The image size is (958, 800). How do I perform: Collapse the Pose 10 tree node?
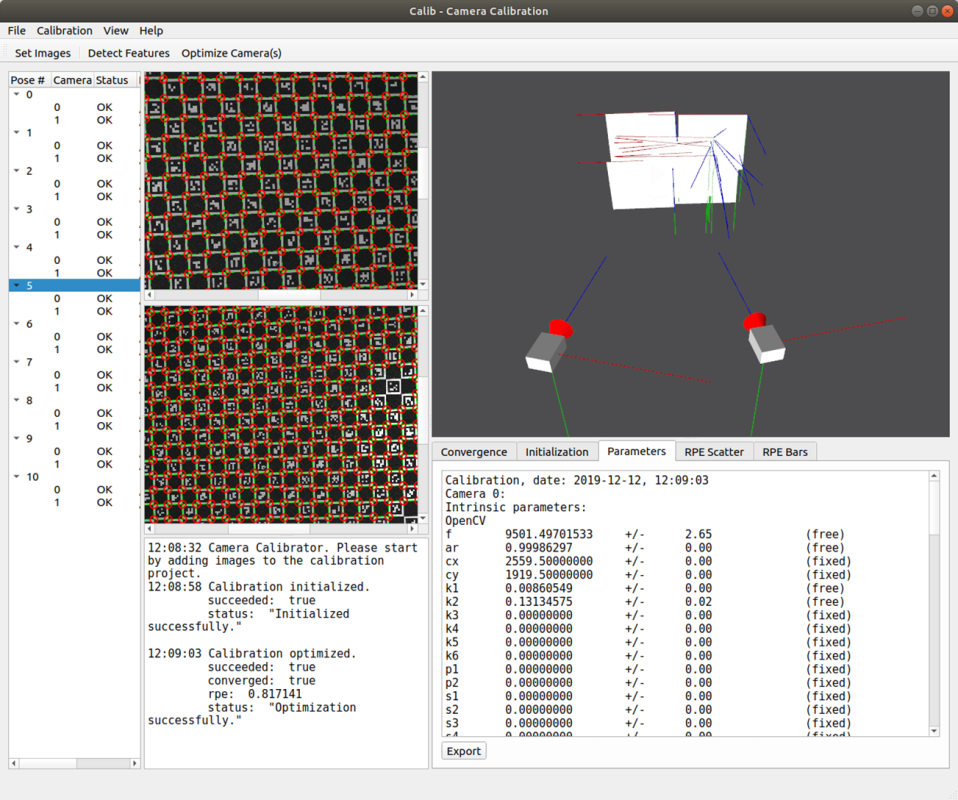pos(17,477)
